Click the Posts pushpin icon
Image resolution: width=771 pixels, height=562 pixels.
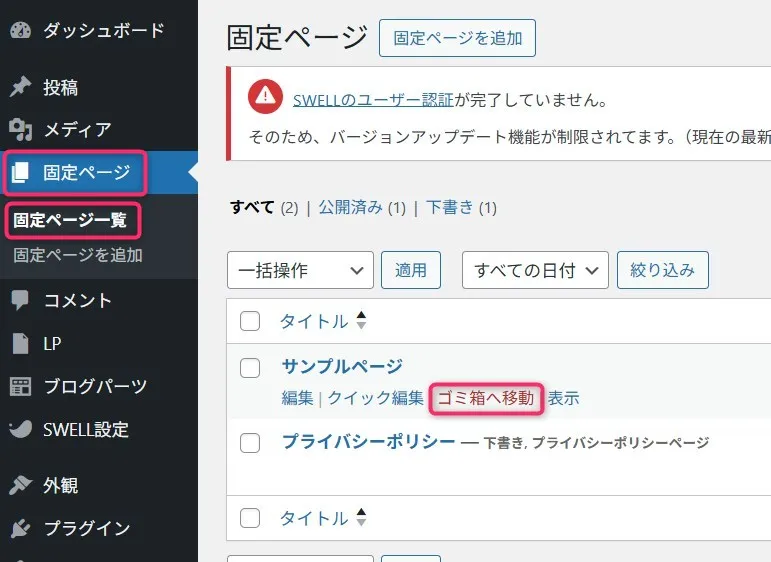(x=20, y=87)
